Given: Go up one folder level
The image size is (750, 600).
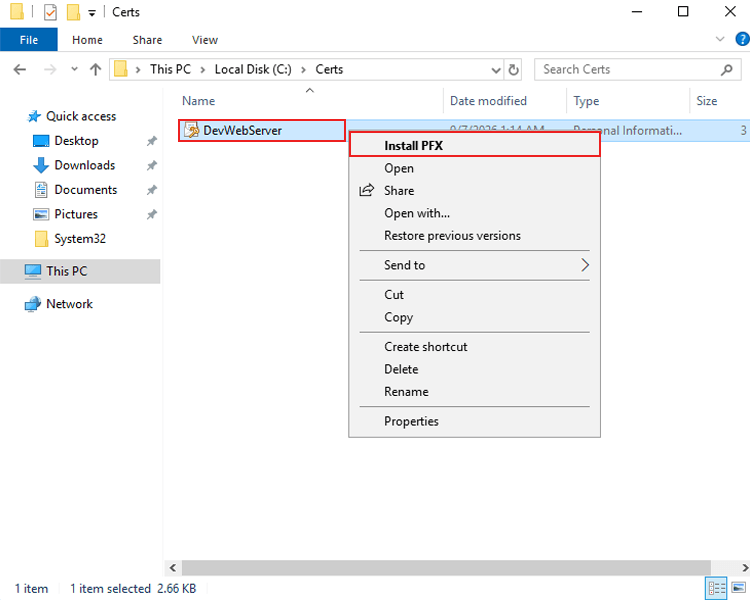Looking at the screenshot, I should pyautogui.click(x=96, y=70).
